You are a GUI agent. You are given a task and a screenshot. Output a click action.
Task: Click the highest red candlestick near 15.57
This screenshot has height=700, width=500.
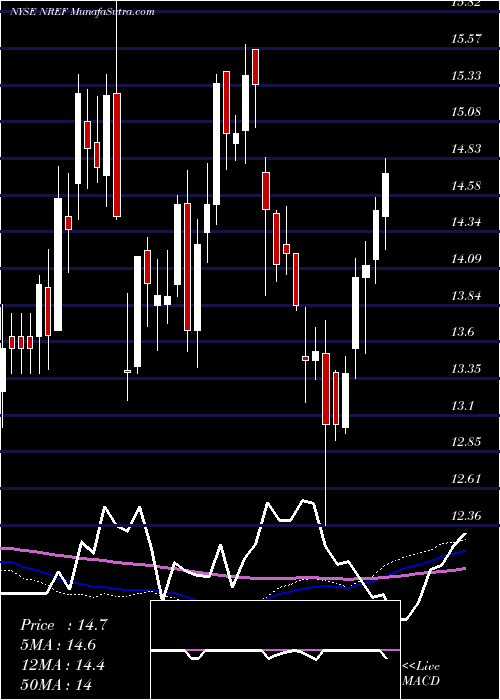(x=255, y=67)
